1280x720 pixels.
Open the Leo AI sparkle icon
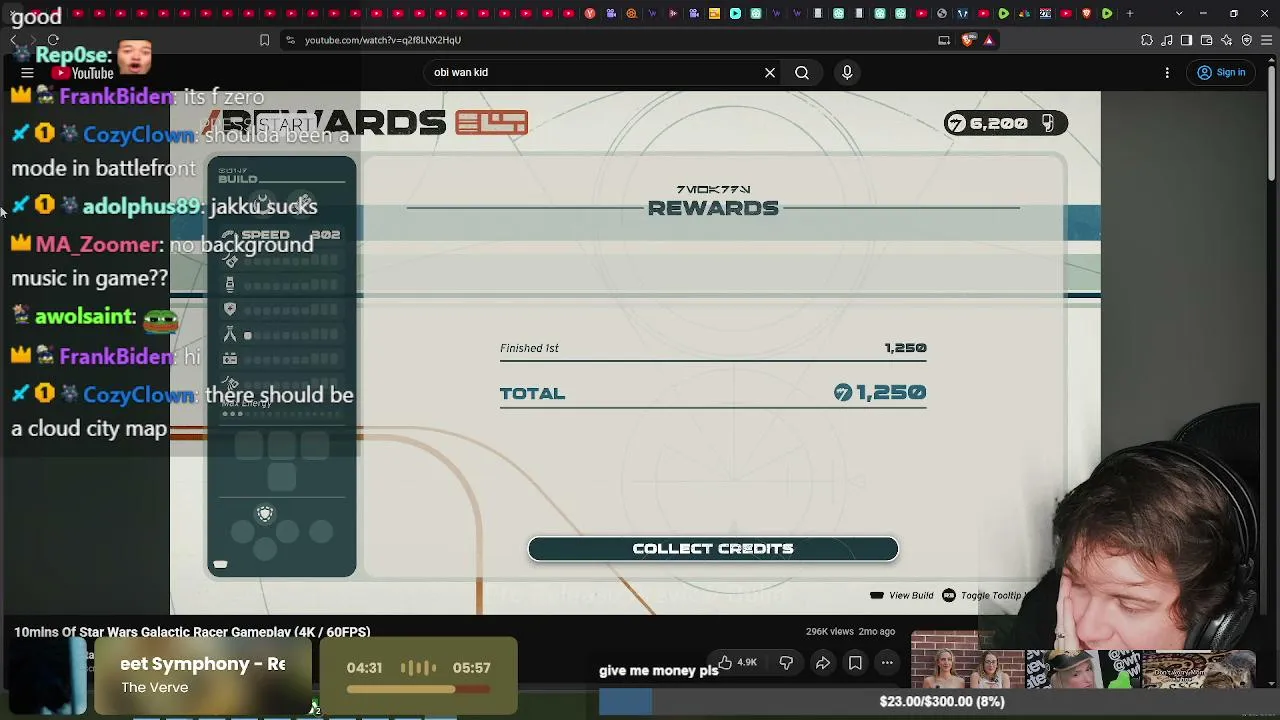tap(1226, 40)
